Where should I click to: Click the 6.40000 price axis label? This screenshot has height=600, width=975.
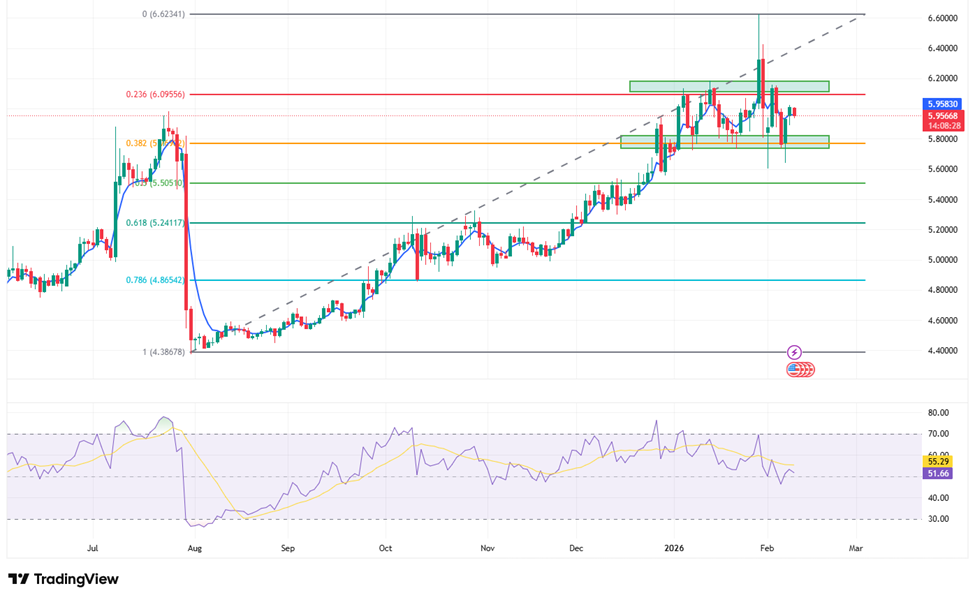coord(942,48)
